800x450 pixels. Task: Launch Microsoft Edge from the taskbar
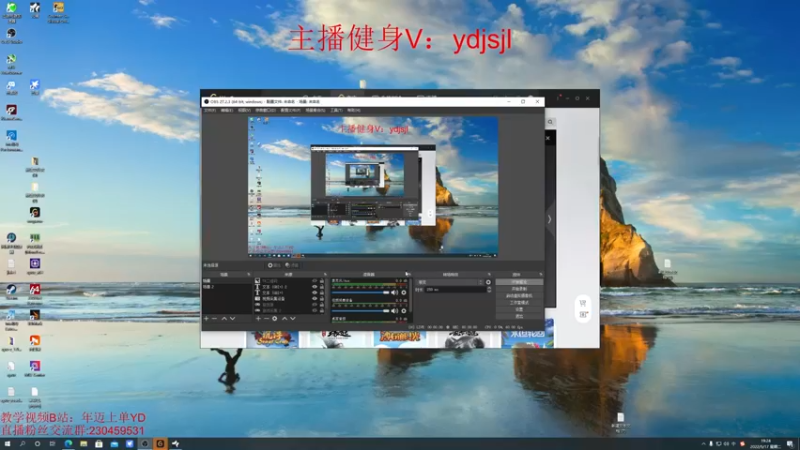(x=68, y=444)
